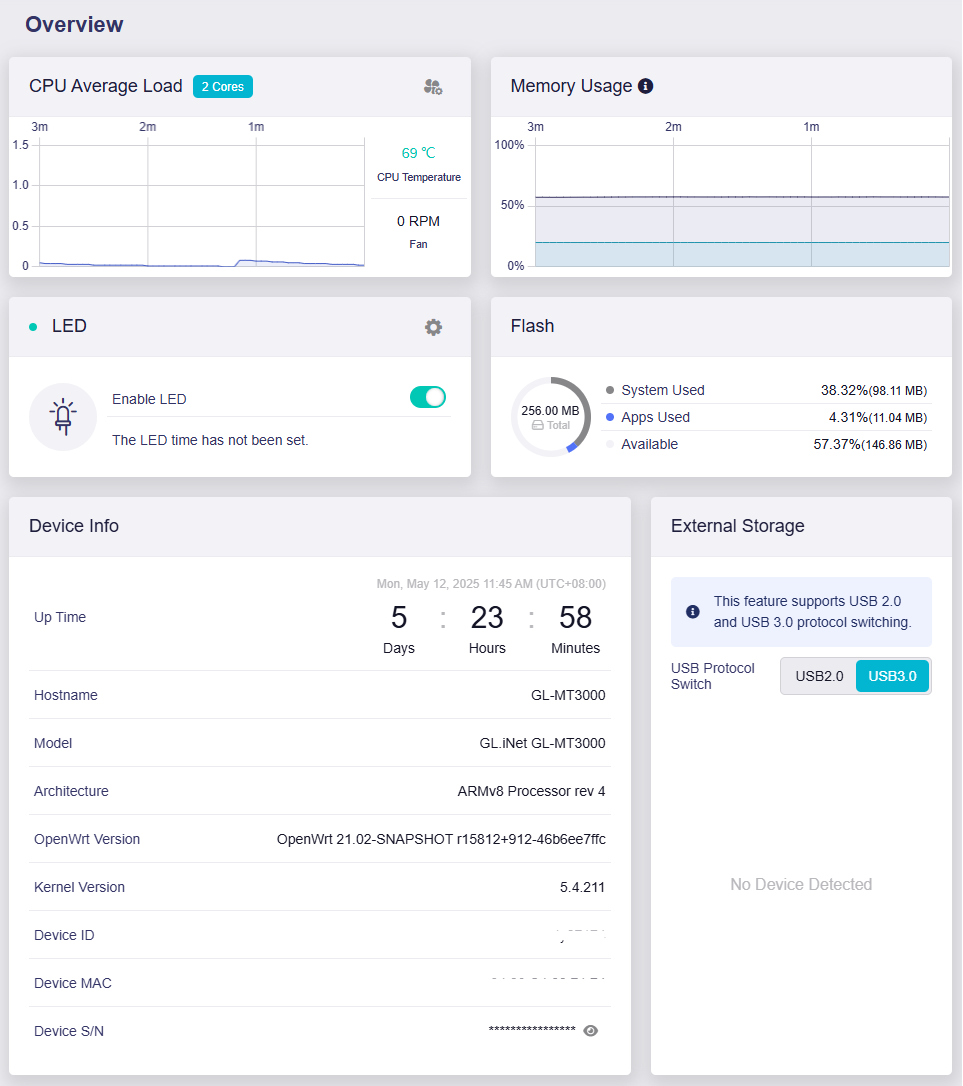The height and width of the screenshot is (1086, 963).
Task: Click the hostname value GL-MT3000
Action: coord(568,695)
